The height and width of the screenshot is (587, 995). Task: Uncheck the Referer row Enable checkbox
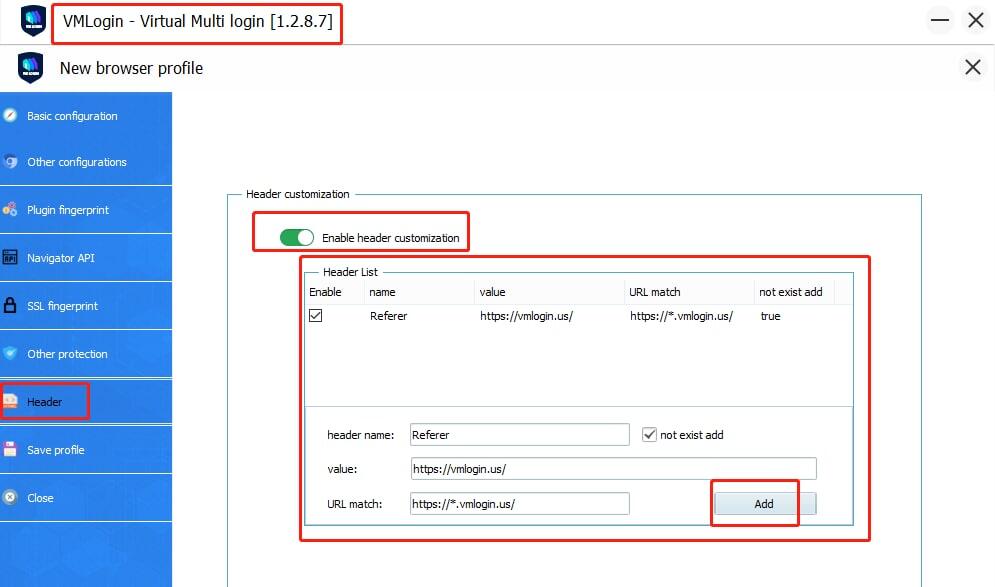316,316
